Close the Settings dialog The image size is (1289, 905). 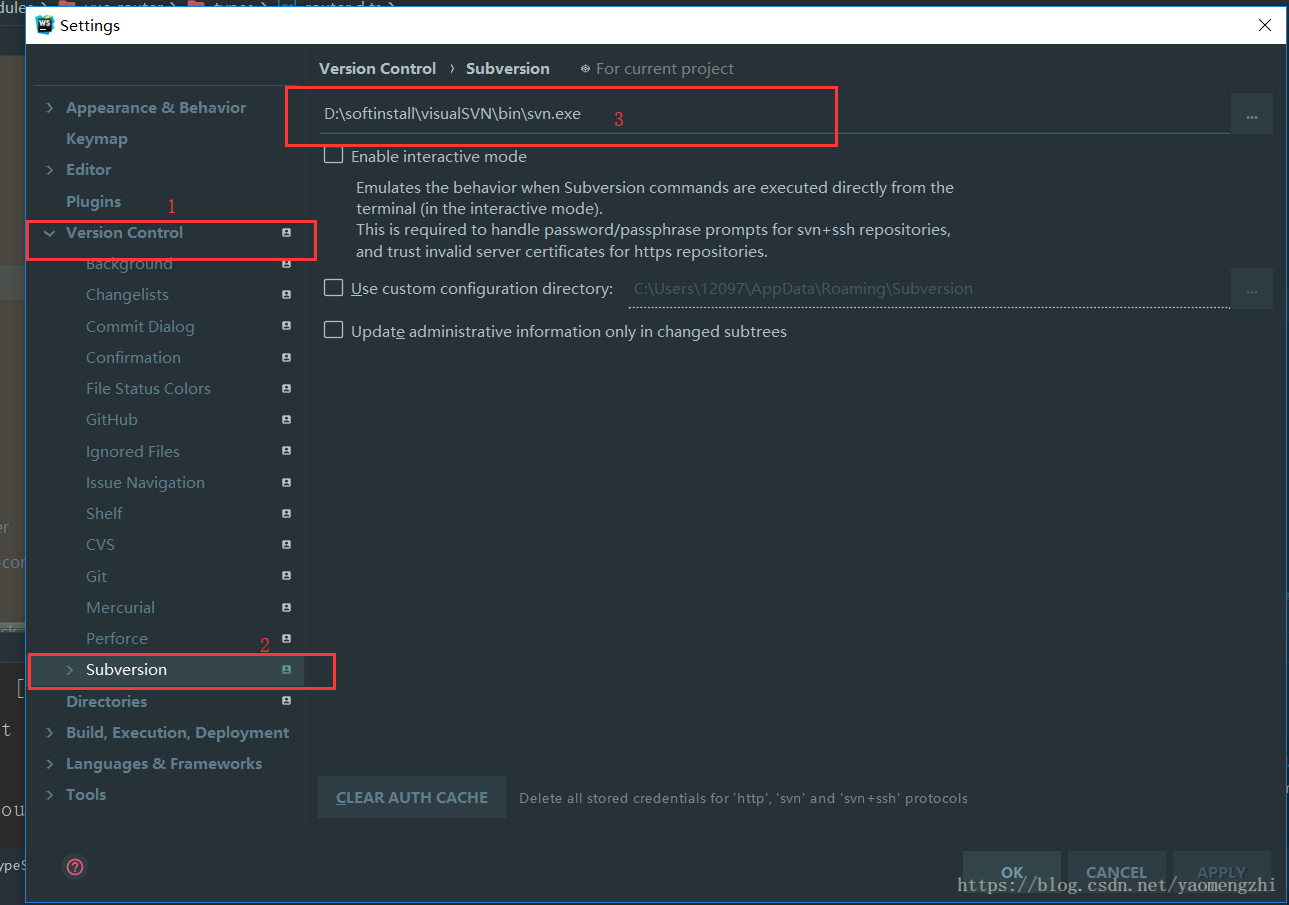click(1265, 26)
